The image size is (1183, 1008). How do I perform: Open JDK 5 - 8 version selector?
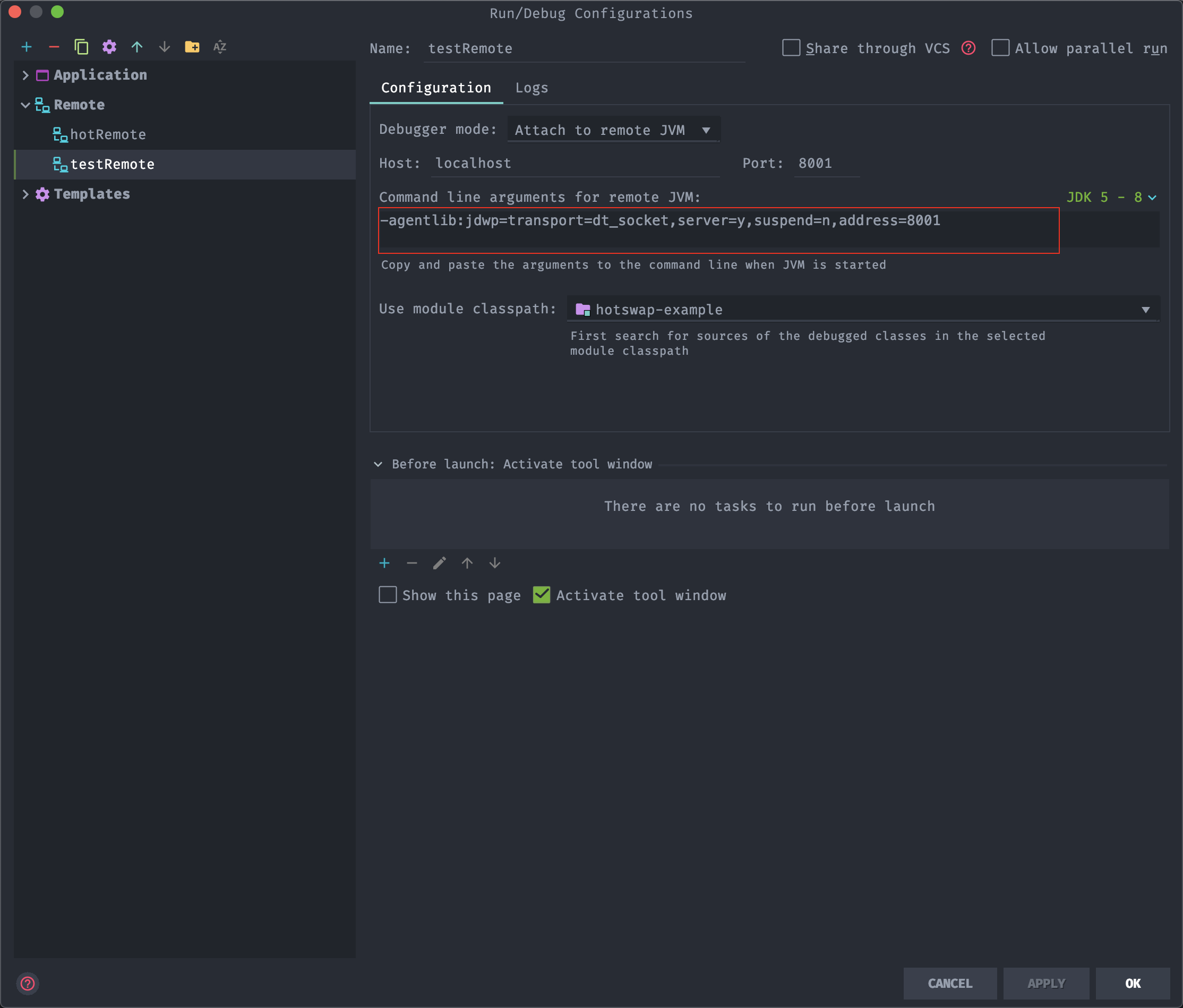(x=1110, y=197)
